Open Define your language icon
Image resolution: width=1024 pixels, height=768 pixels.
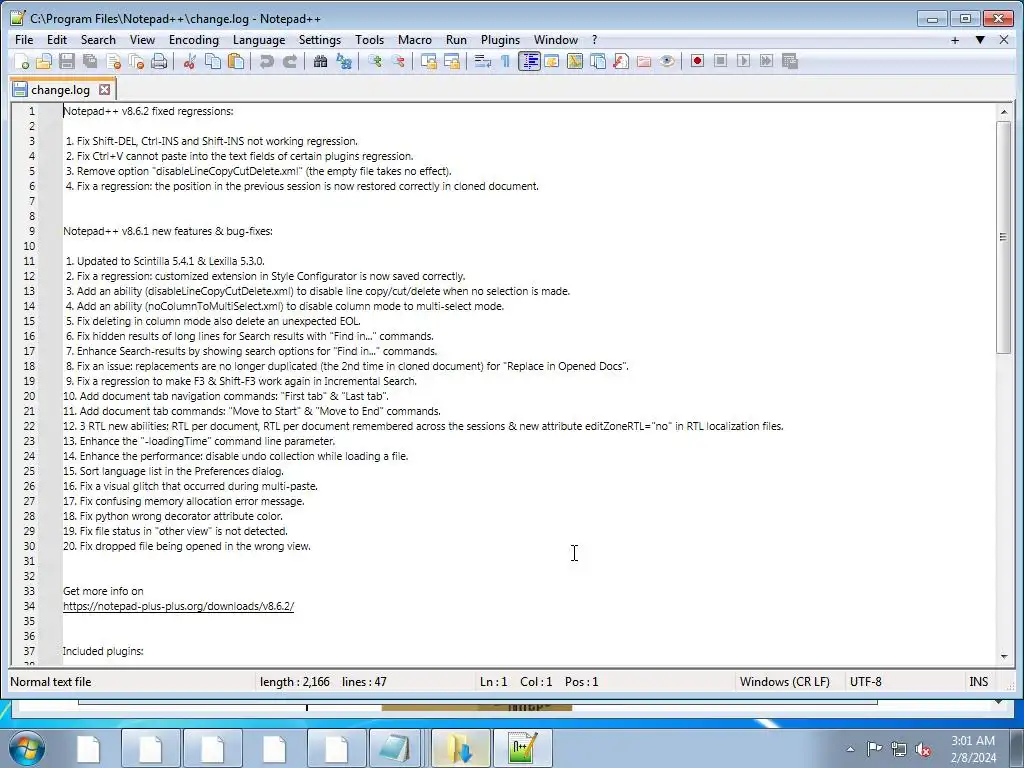(x=552, y=61)
